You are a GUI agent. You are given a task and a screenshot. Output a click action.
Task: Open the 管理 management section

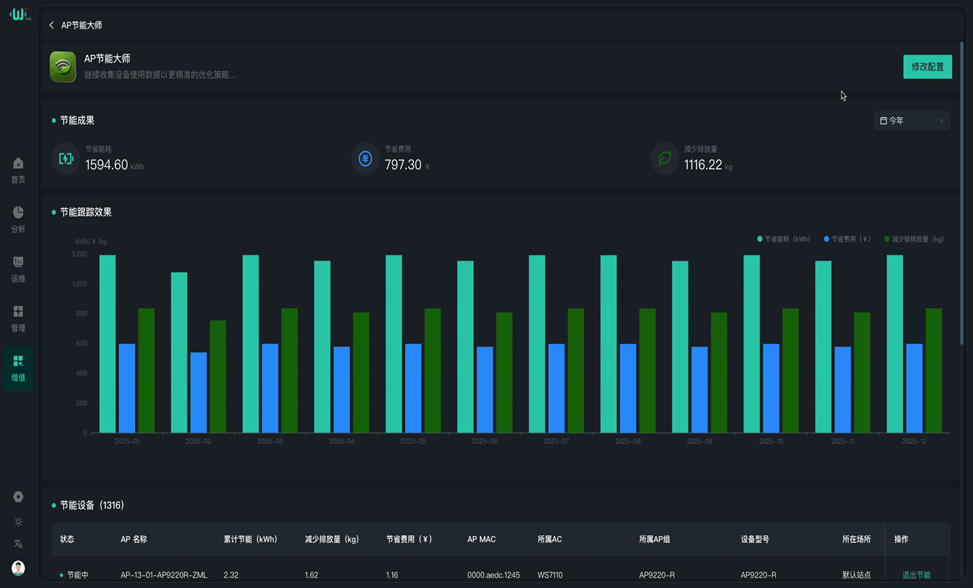point(18,317)
